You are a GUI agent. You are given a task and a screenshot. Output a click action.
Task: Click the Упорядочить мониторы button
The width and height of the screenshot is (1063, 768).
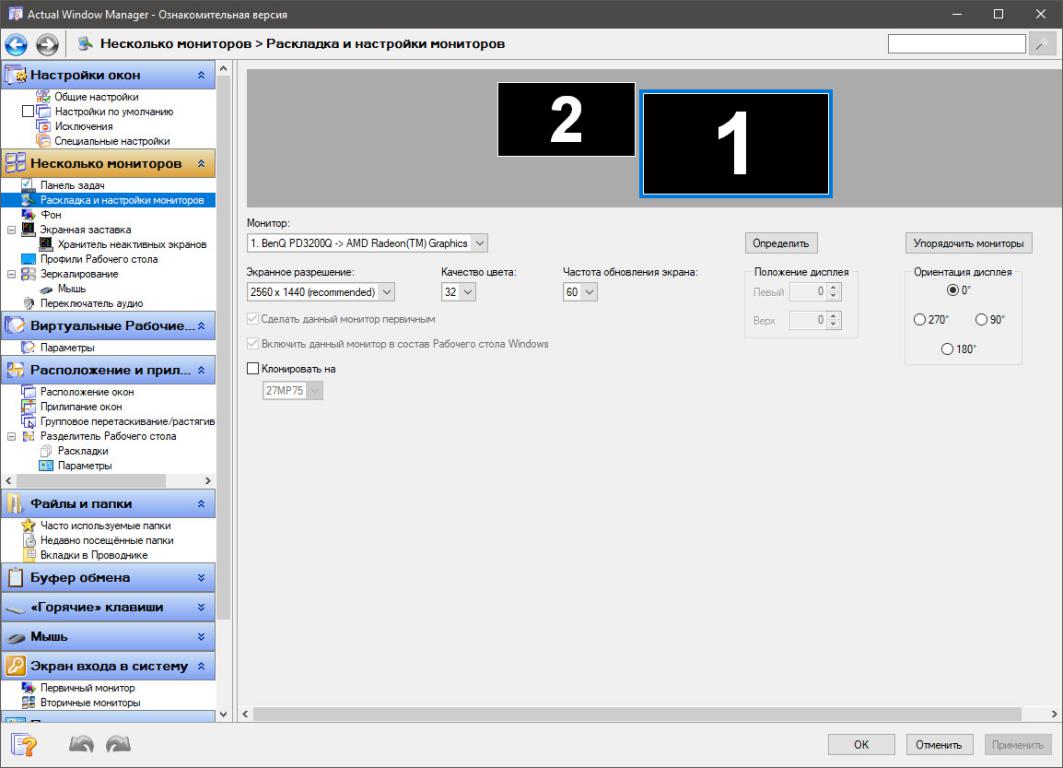click(x=968, y=243)
